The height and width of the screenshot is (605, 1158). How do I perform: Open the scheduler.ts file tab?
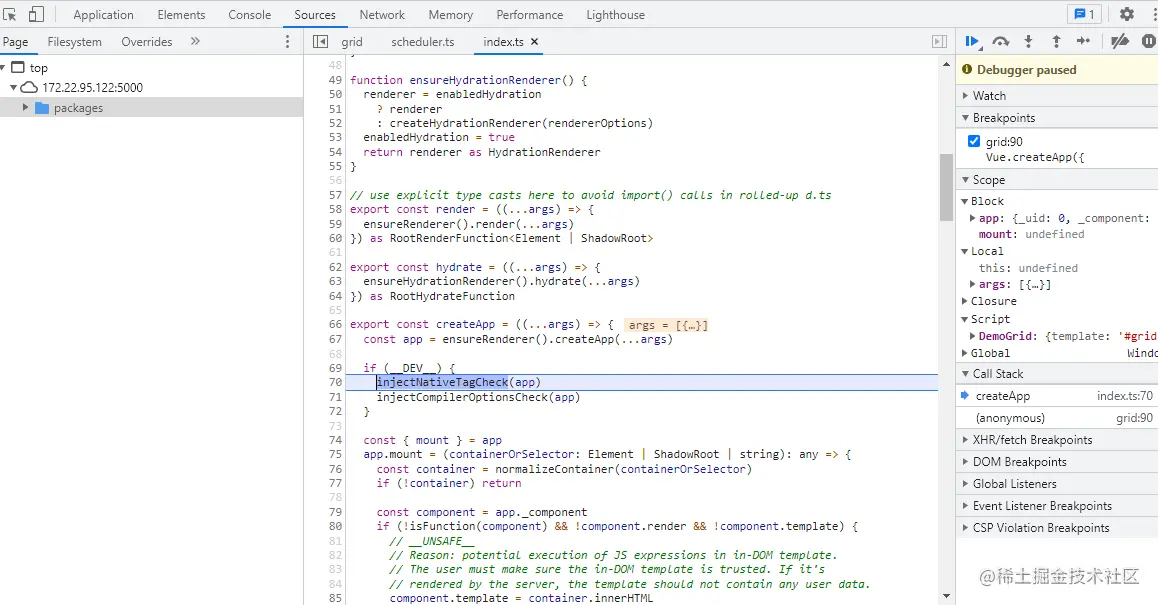pos(422,42)
